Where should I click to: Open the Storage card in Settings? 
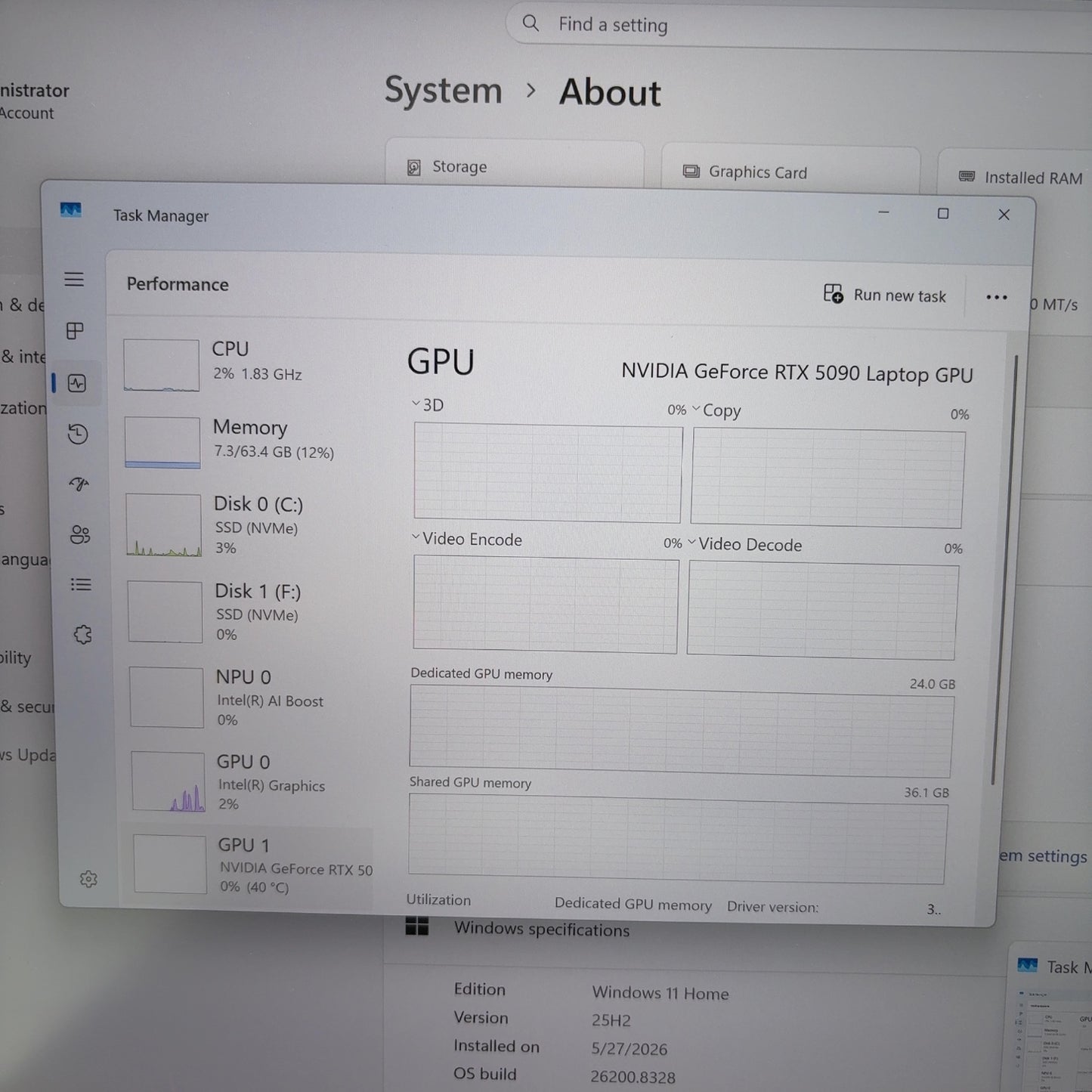[515, 163]
